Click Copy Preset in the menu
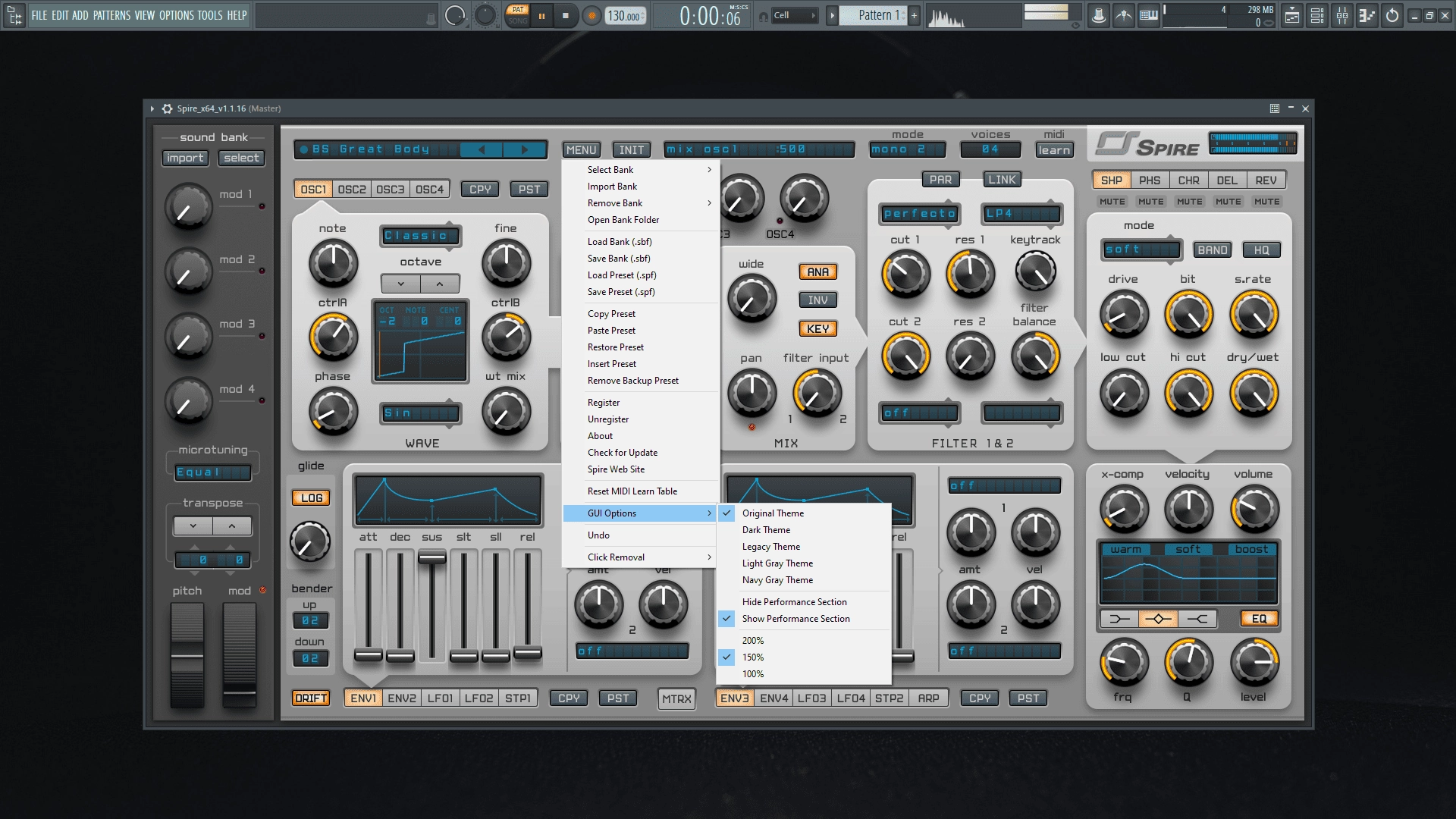1456x819 pixels. pos(641,314)
